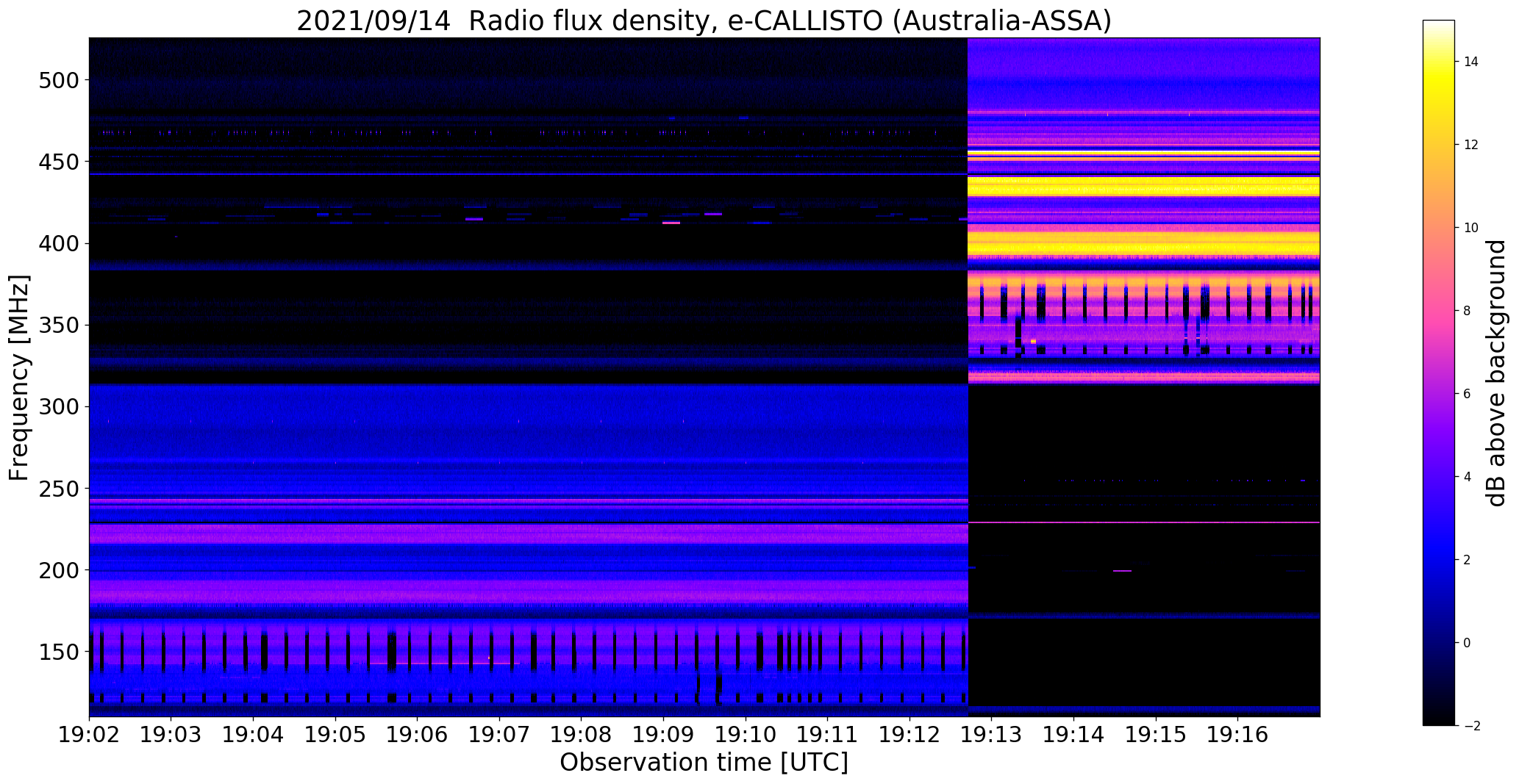Click the 19:13 time tick label
The image size is (1519, 784).
(992, 733)
